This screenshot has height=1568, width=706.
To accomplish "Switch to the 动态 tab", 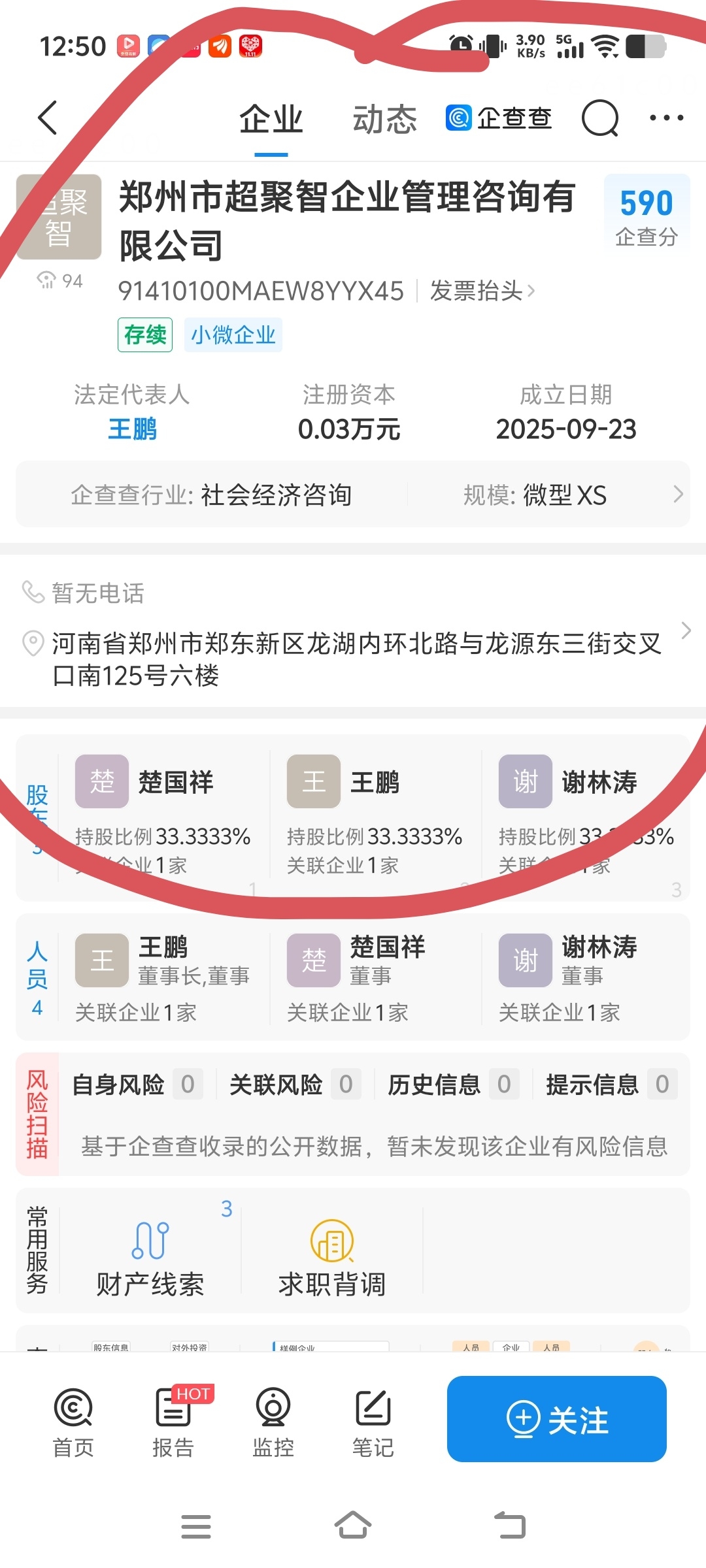I will [384, 120].
